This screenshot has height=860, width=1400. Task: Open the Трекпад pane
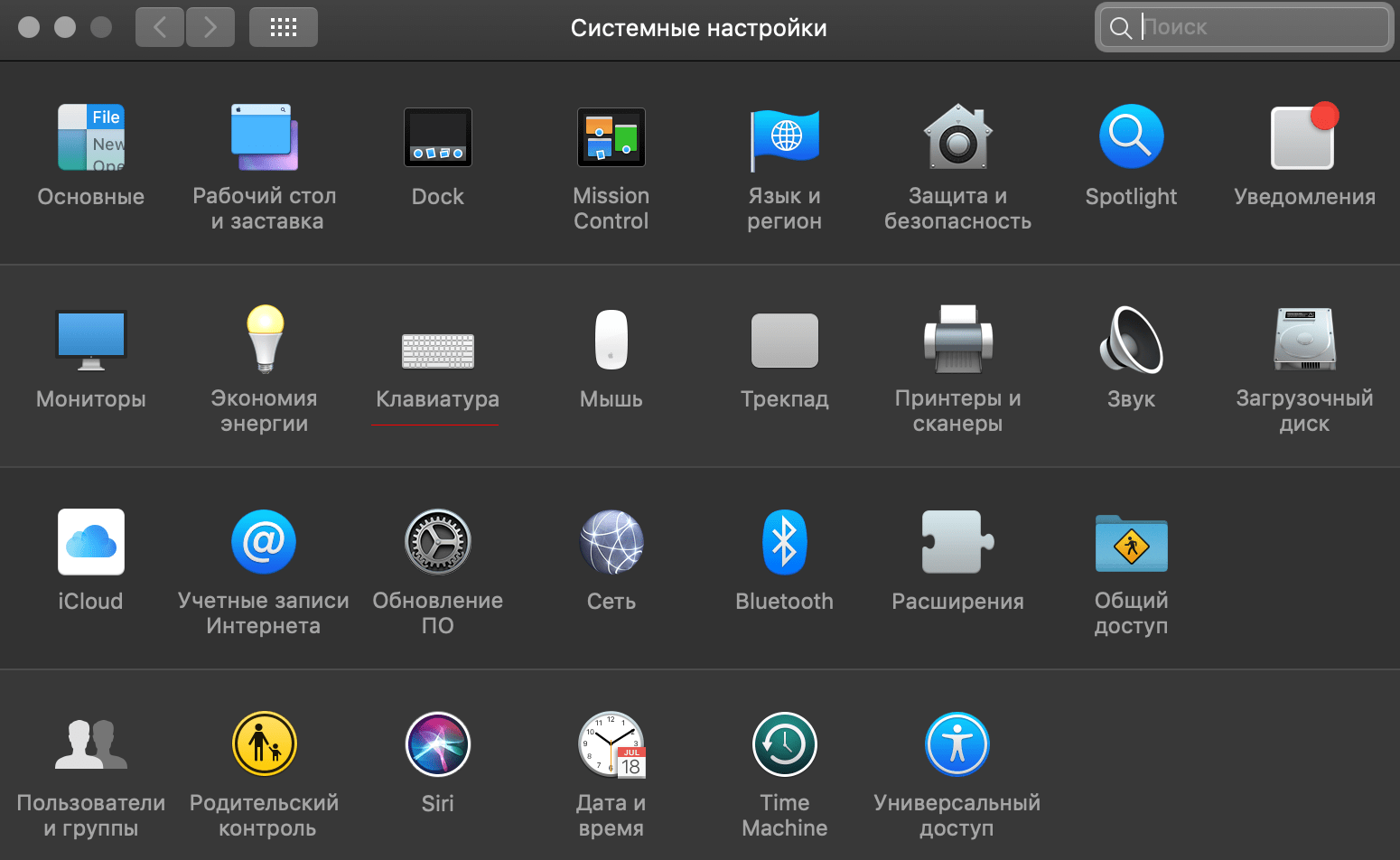(784, 341)
